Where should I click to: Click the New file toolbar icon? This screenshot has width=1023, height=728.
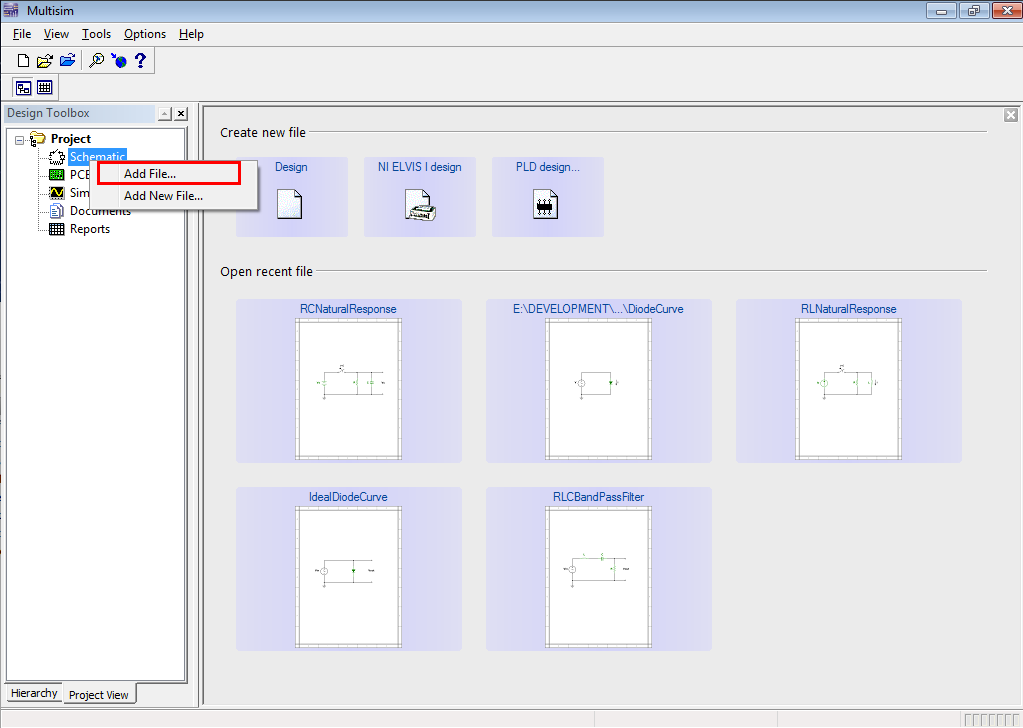(23, 61)
